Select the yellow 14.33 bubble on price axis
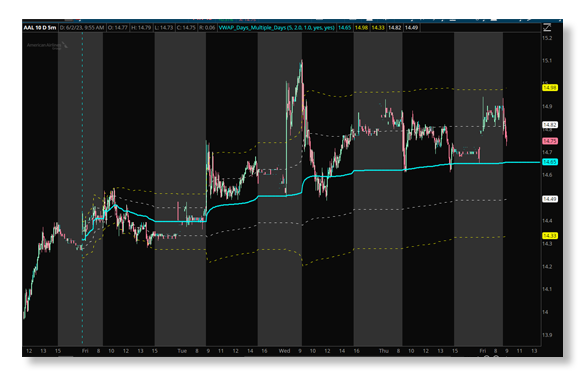 550,236
